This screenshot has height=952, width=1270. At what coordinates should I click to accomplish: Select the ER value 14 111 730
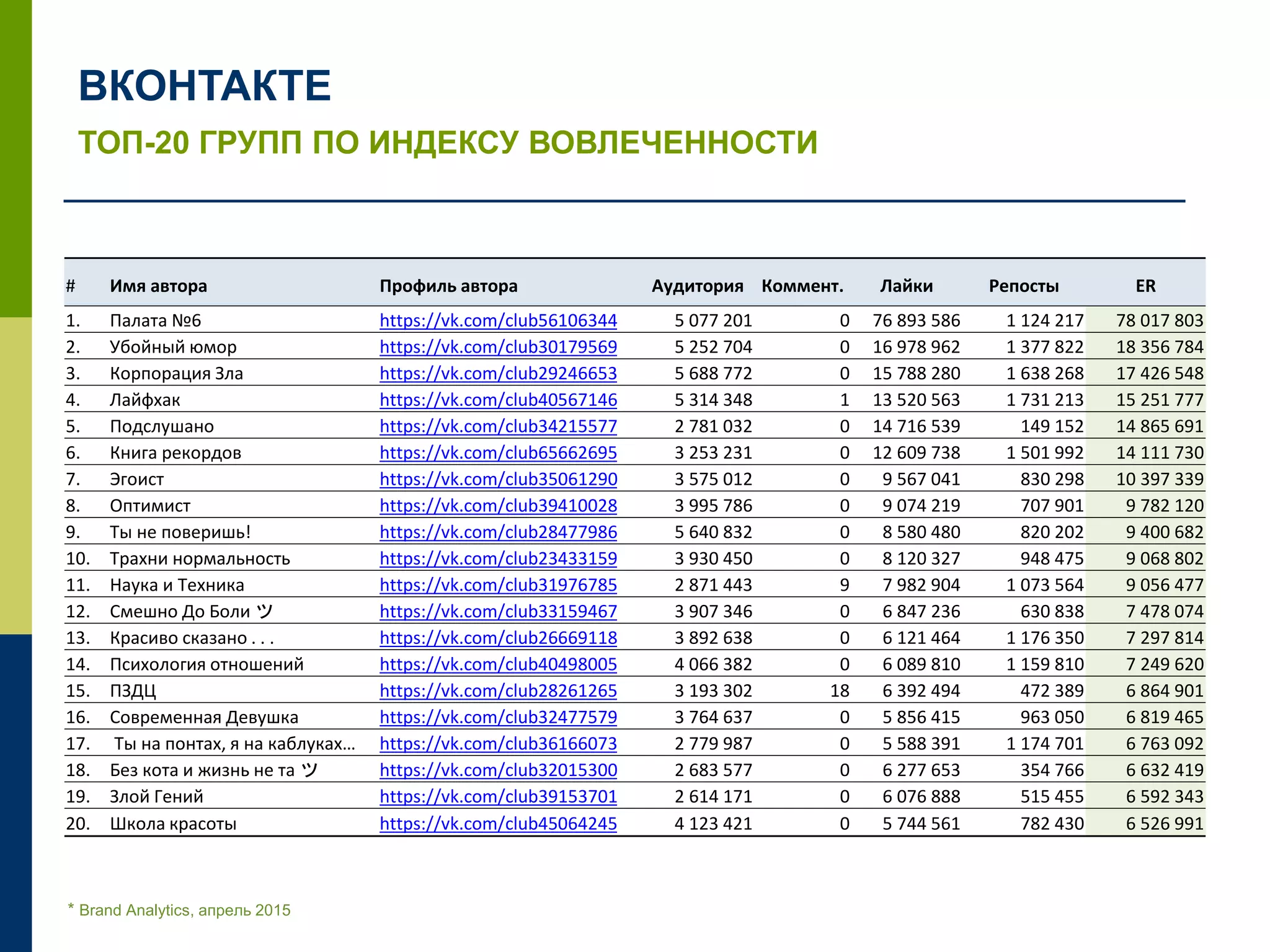point(1160,453)
